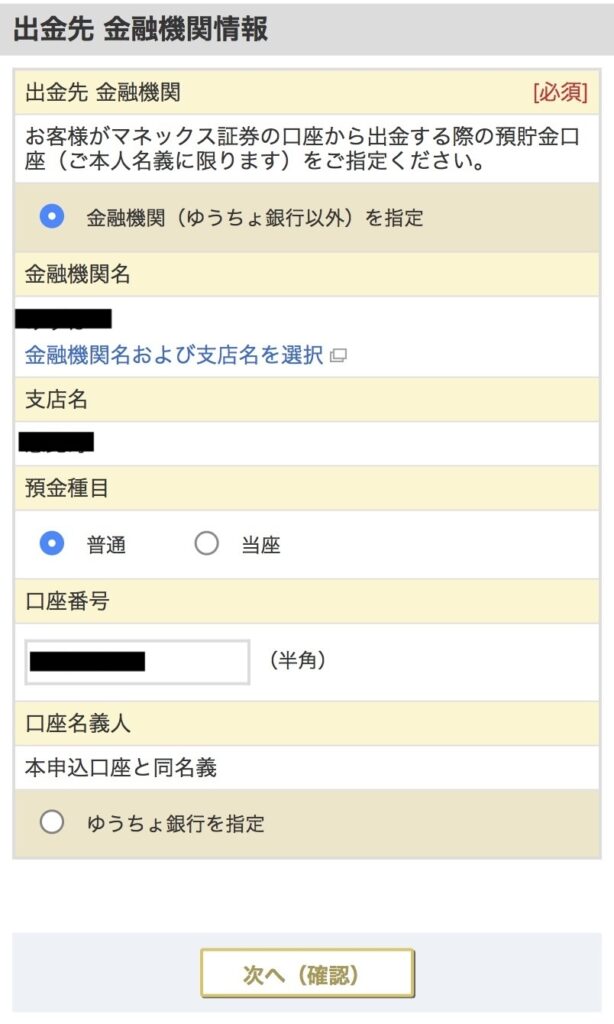
Task: Click the 本申込口座と同名義 text
Action: pyautogui.click(x=121, y=768)
